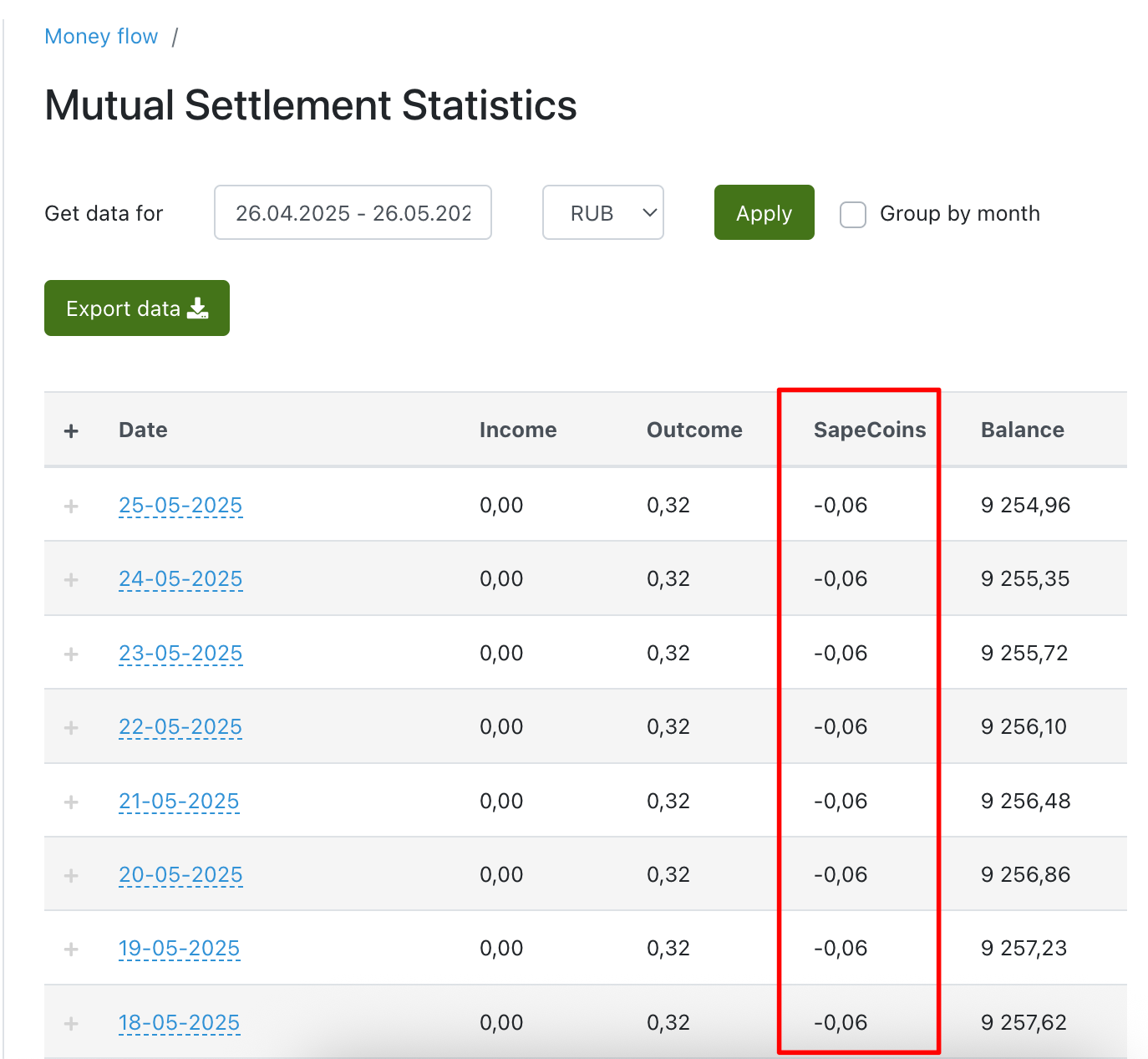Viewport: 1148px width, 1059px height.
Task: Expand the 18-05-2025 row plus icon
Action: click(x=71, y=1023)
